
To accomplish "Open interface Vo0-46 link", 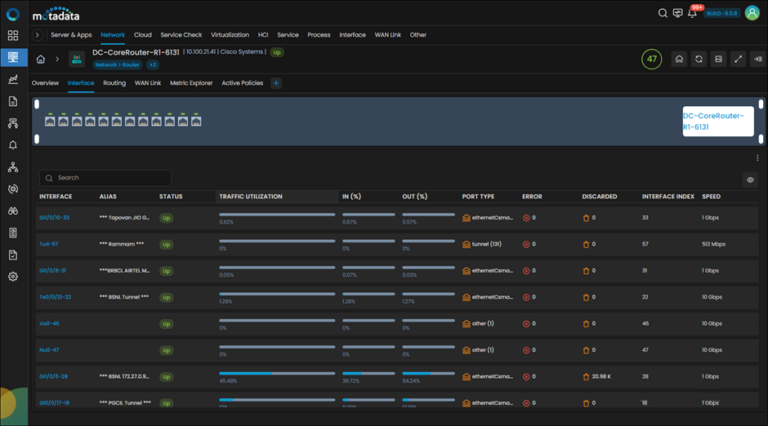I will 49,324.
